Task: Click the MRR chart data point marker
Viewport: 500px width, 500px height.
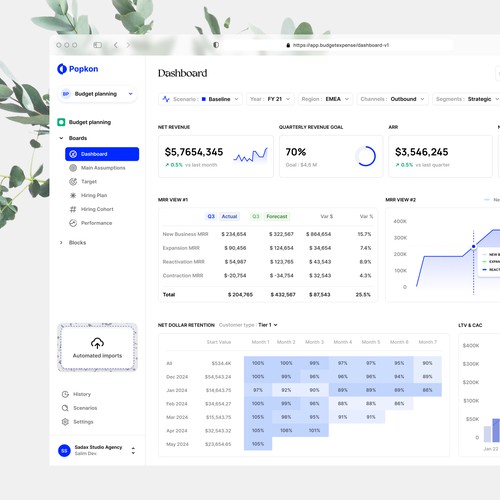Action: (x=473, y=247)
